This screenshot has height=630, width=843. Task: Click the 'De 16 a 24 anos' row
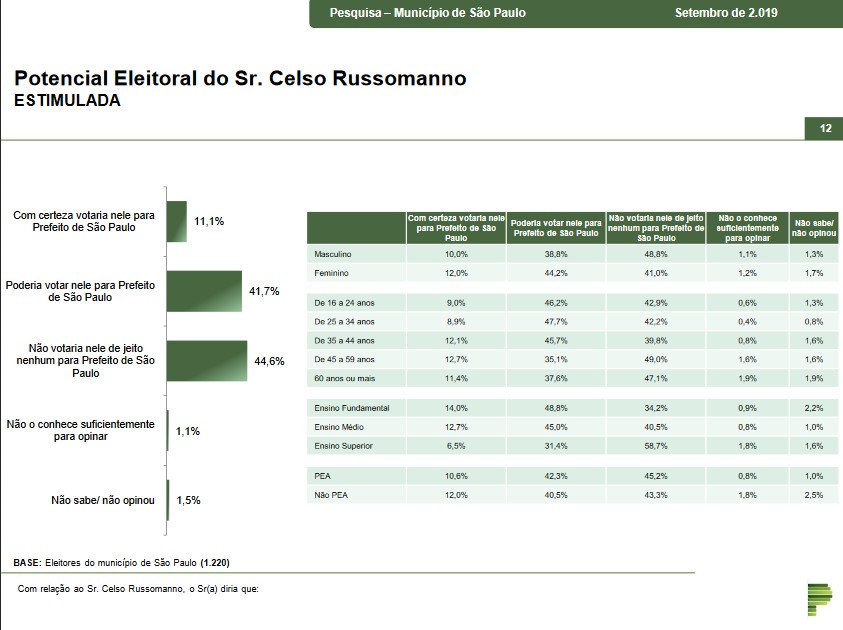[x=344, y=302]
